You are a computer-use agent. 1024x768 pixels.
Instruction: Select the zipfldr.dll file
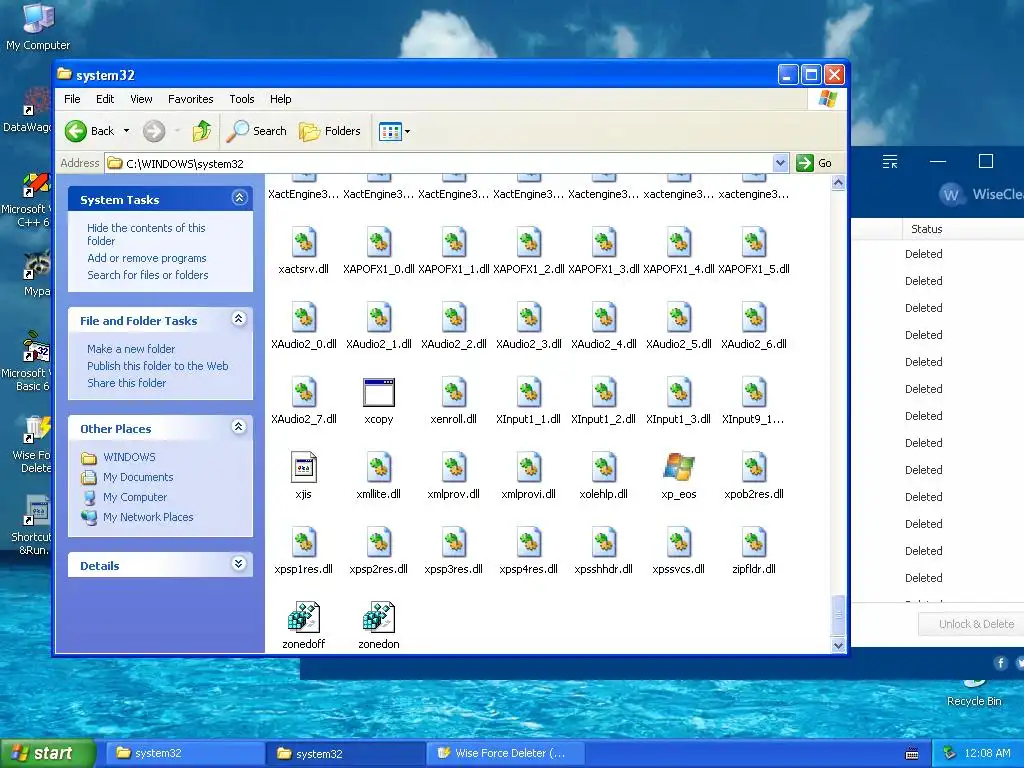(754, 543)
